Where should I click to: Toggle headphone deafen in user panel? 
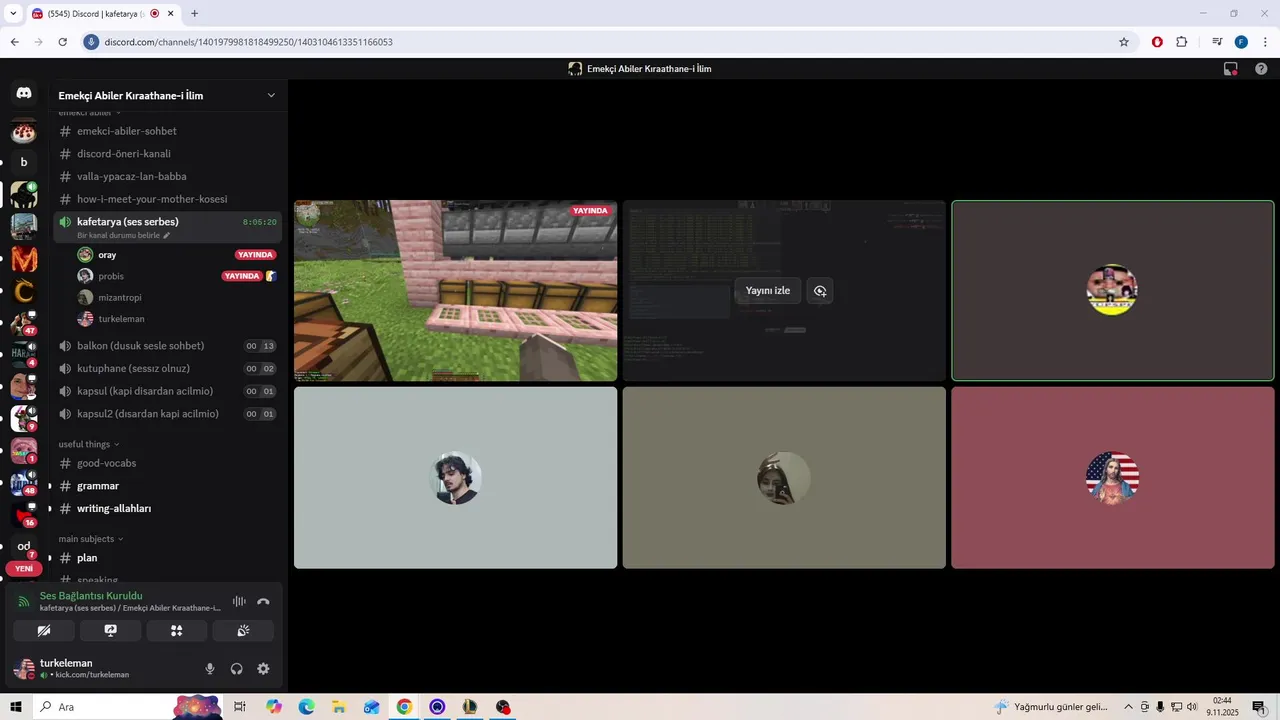click(237, 669)
